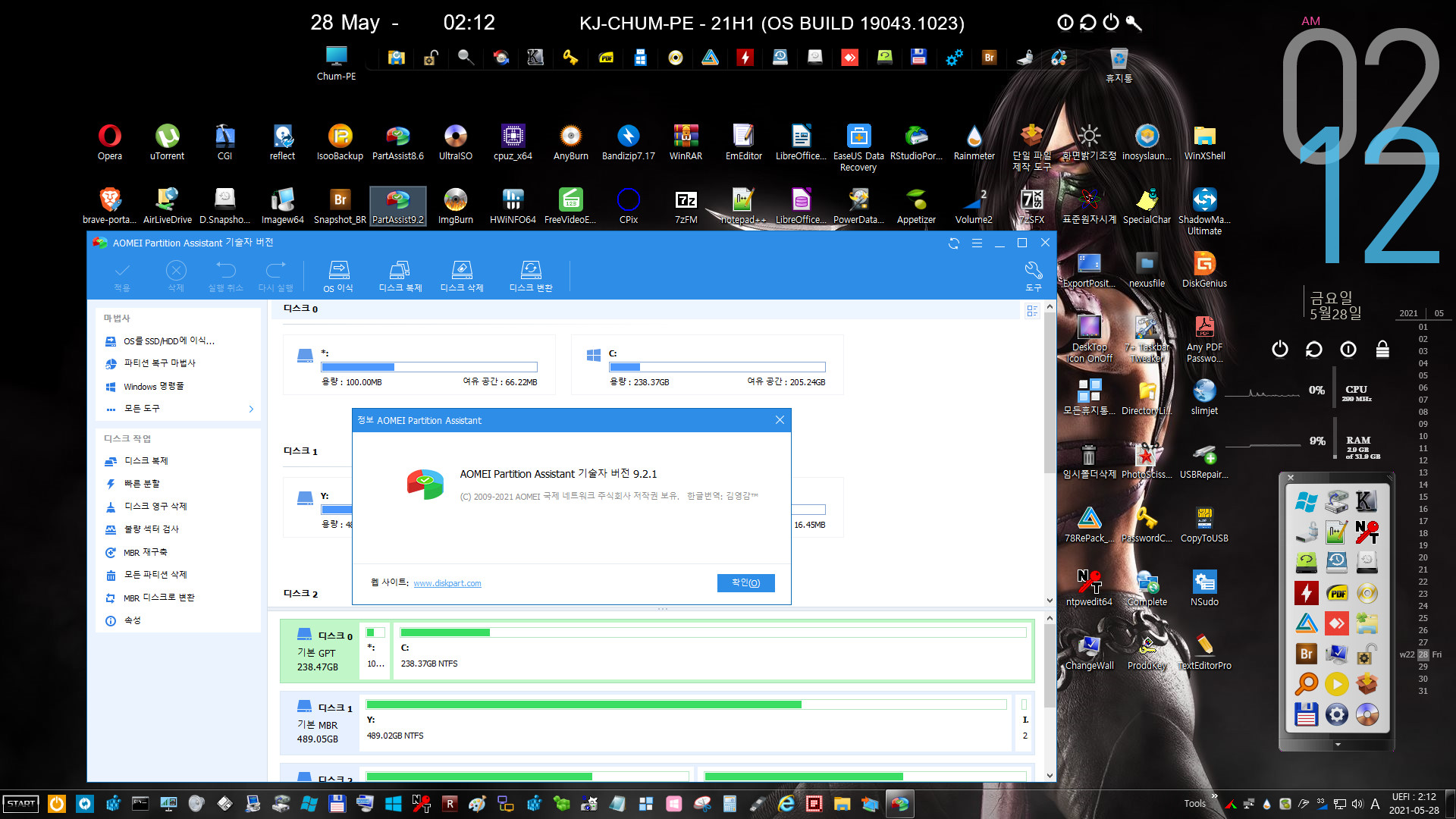The height and width of the screenshot is (819, 1456).
Task: Click the 적용 (apply) checkmark toolbar button
Action: pos(122,276)
